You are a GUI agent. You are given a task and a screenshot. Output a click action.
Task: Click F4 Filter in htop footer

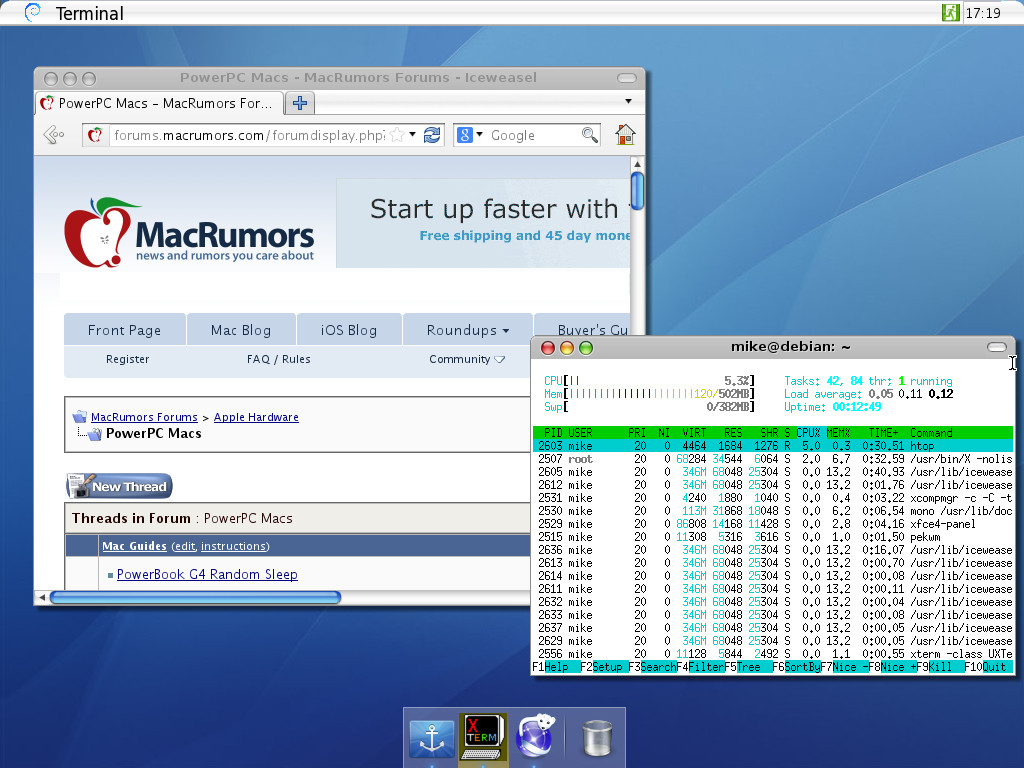[x=700, y=667]
